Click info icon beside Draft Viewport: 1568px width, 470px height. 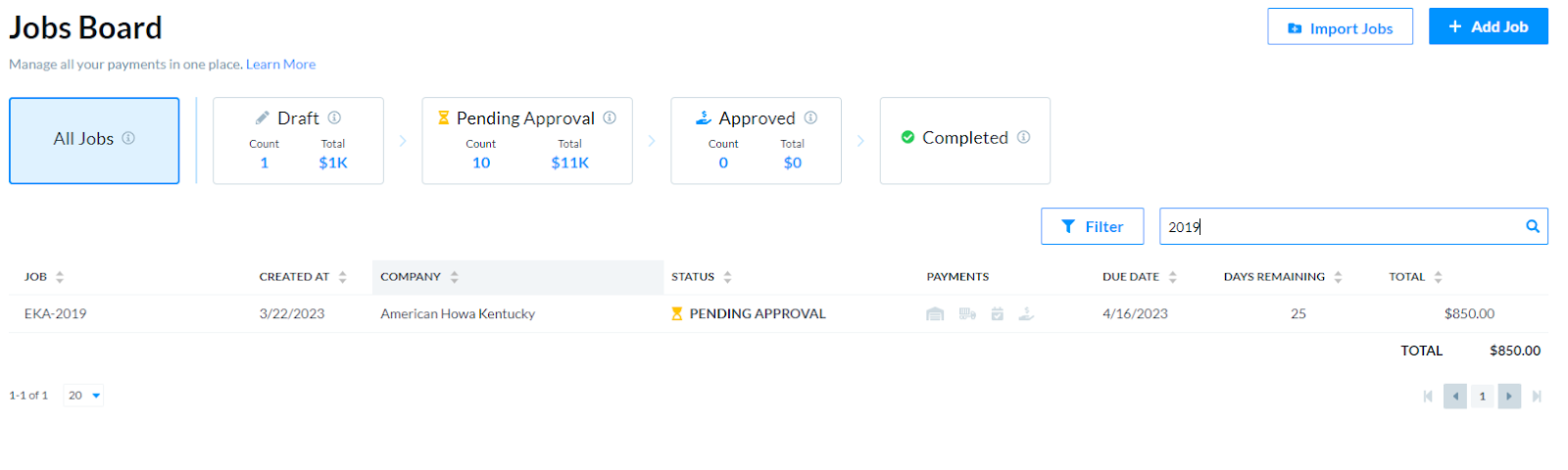[334, 117]
